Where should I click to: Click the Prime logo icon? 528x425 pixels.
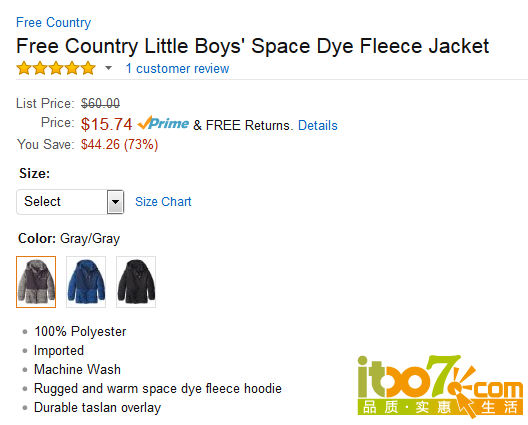(x=163, y=123)
